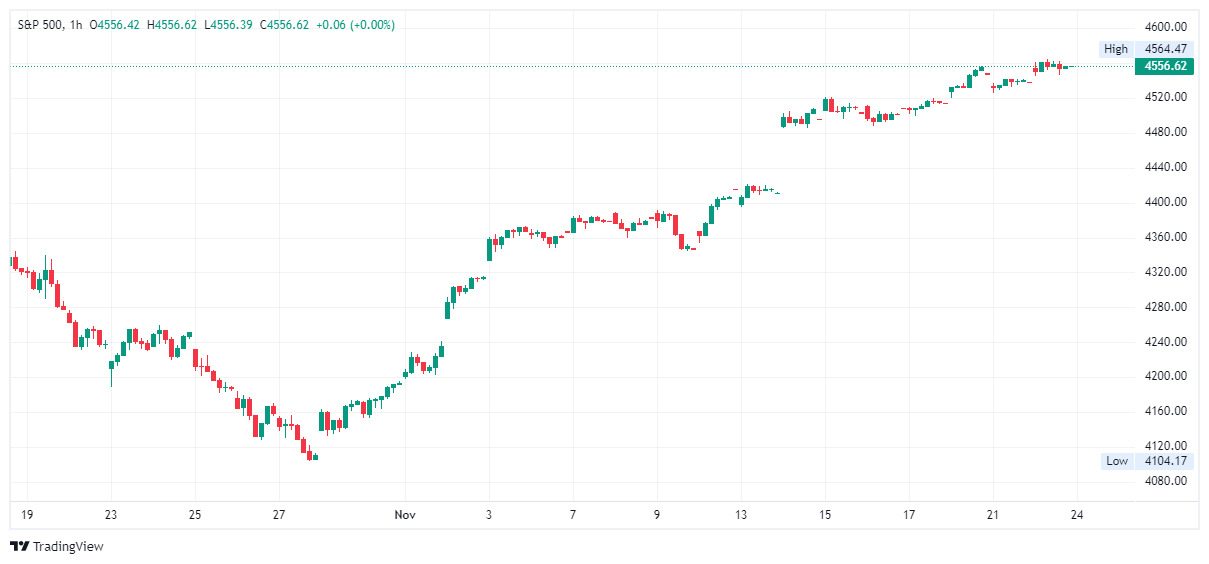Viewport: 1209px width, 564px height.
Task: Click the TradingView logo icon
Action: coord(19,546)
